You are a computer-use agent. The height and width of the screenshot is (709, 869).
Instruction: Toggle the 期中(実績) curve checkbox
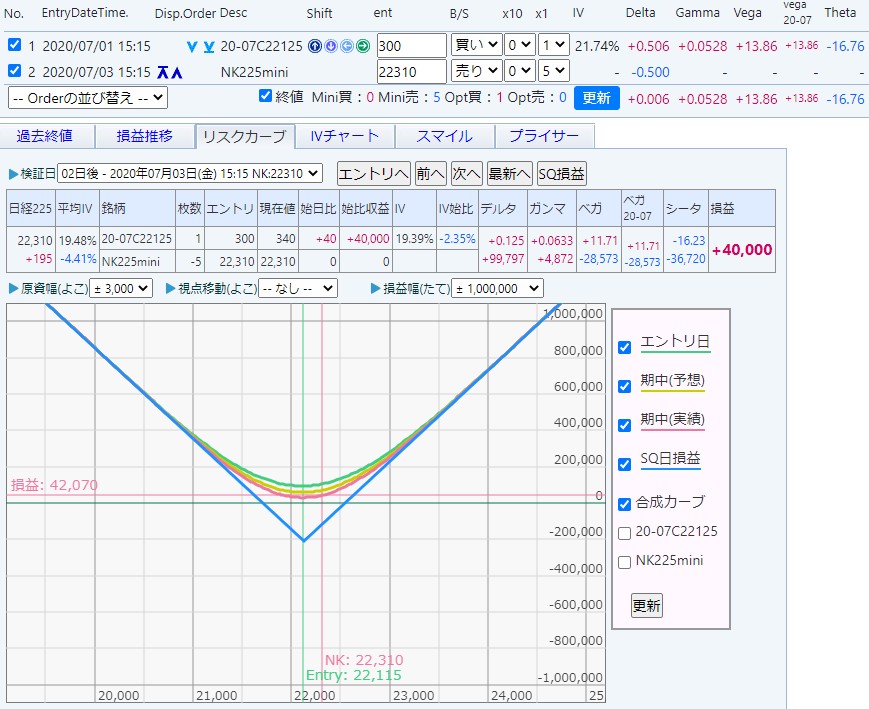pos(625,425)
